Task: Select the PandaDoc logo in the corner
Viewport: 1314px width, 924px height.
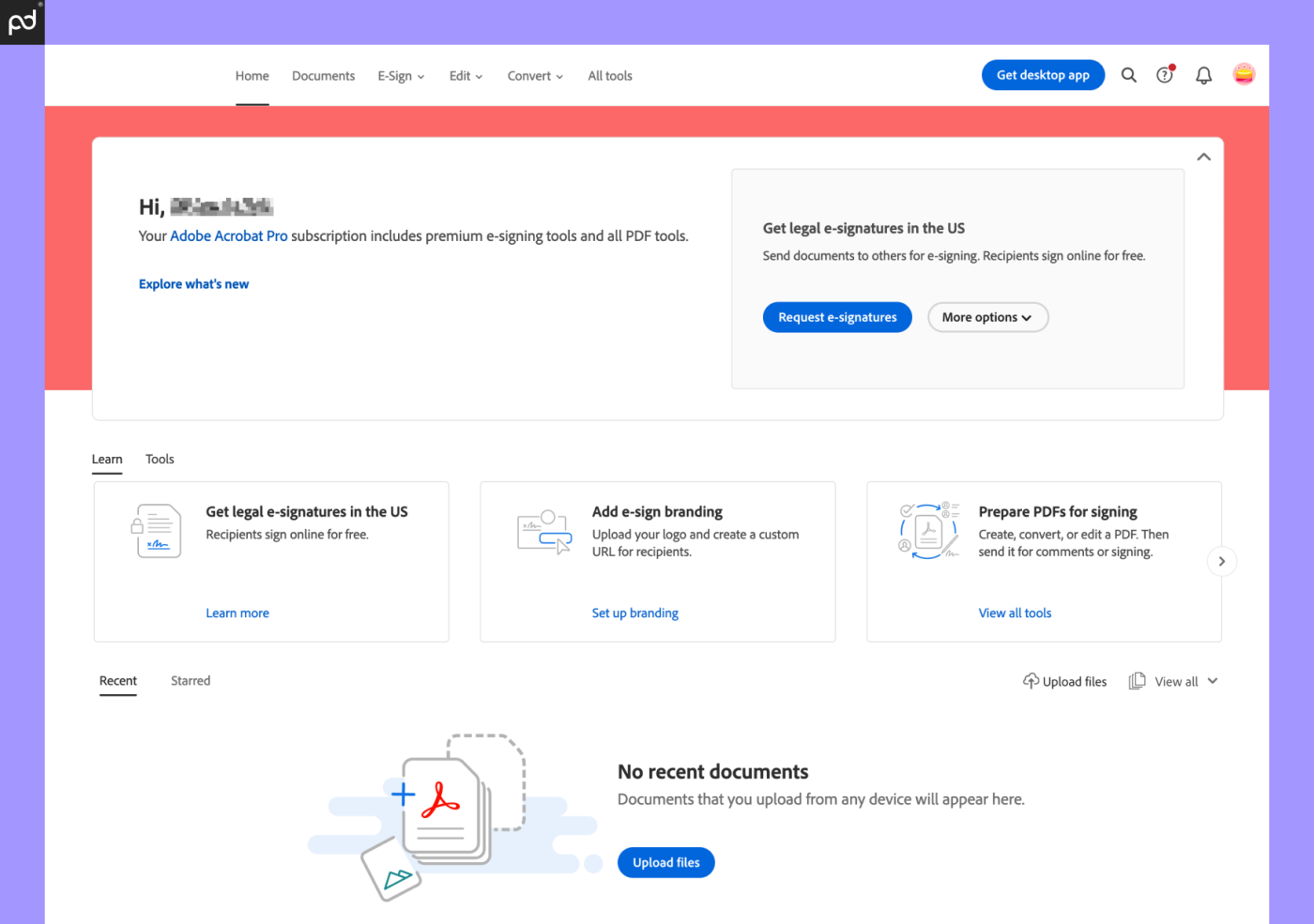Action: (x=21, y=21)
